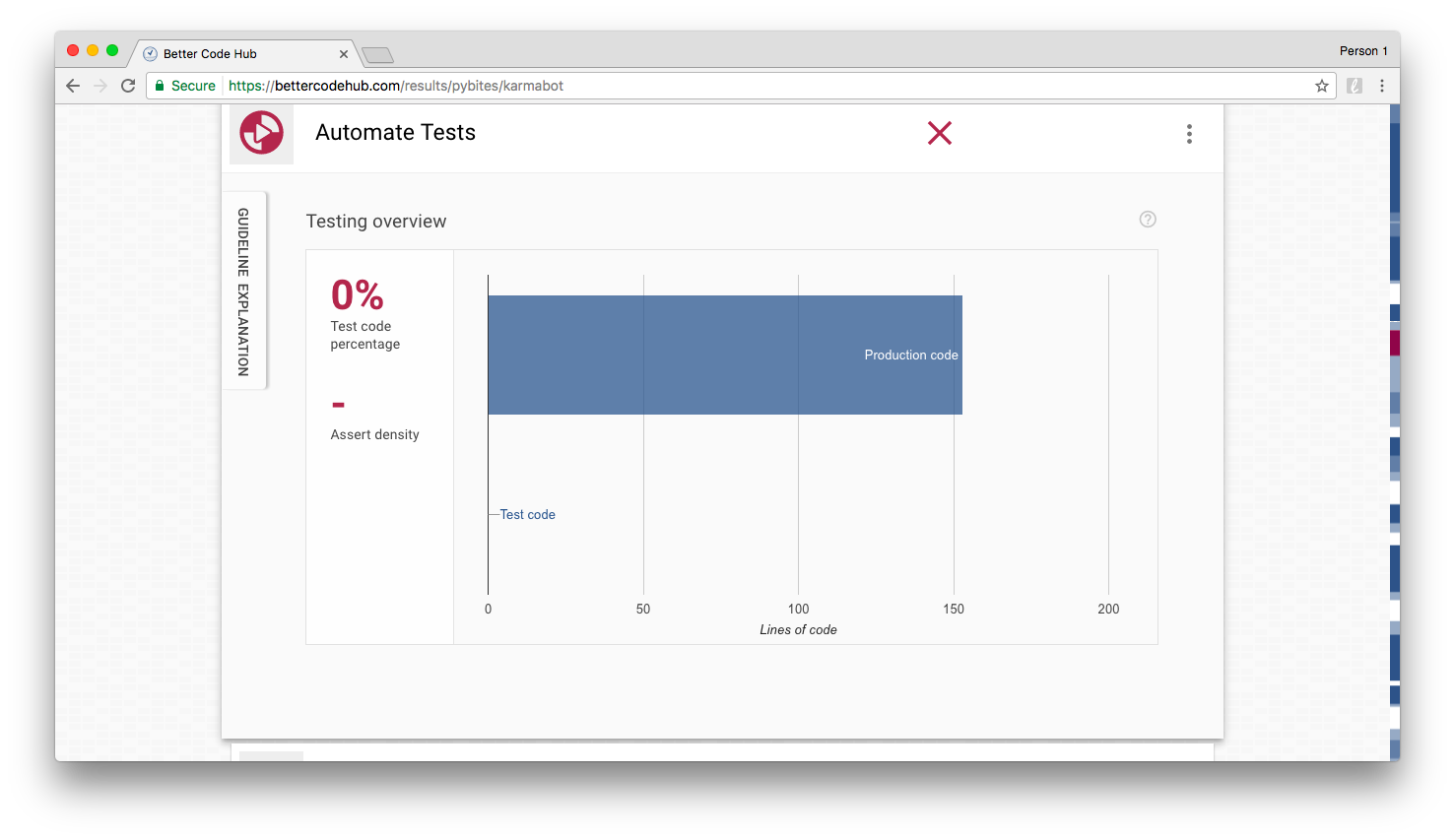Image resolution: width=1455 pixels, height=840 pixels.
Task: Click the Test code label in chart
Action: (527, 514)
